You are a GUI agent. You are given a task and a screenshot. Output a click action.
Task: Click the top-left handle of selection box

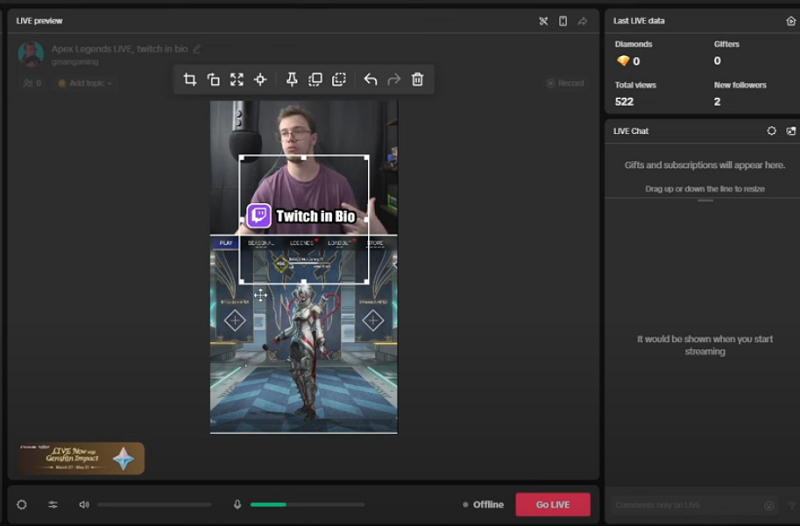point(242,158)
